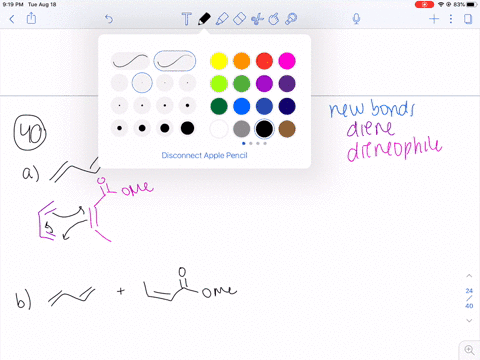Choose the bright purple color swatch
Viewport: 480px width, 360px height.
pyautogui.click(x=264, y=84)
